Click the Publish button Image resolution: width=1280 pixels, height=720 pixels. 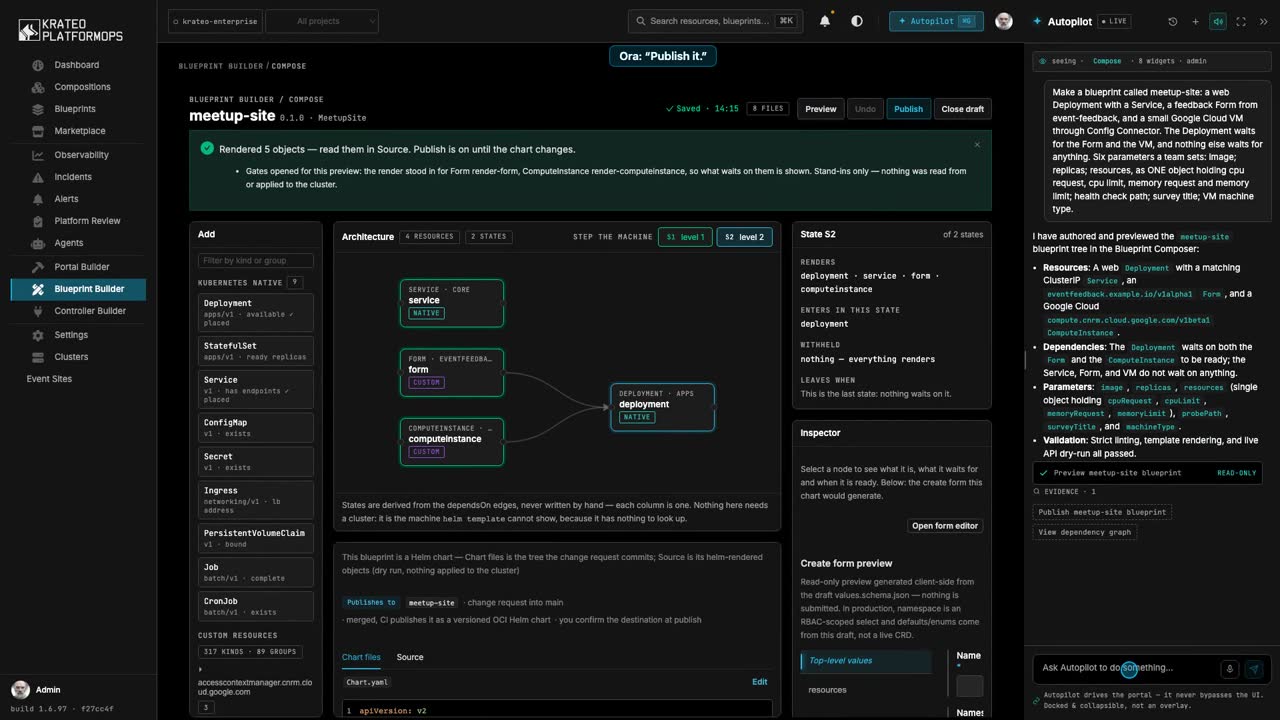908,109
